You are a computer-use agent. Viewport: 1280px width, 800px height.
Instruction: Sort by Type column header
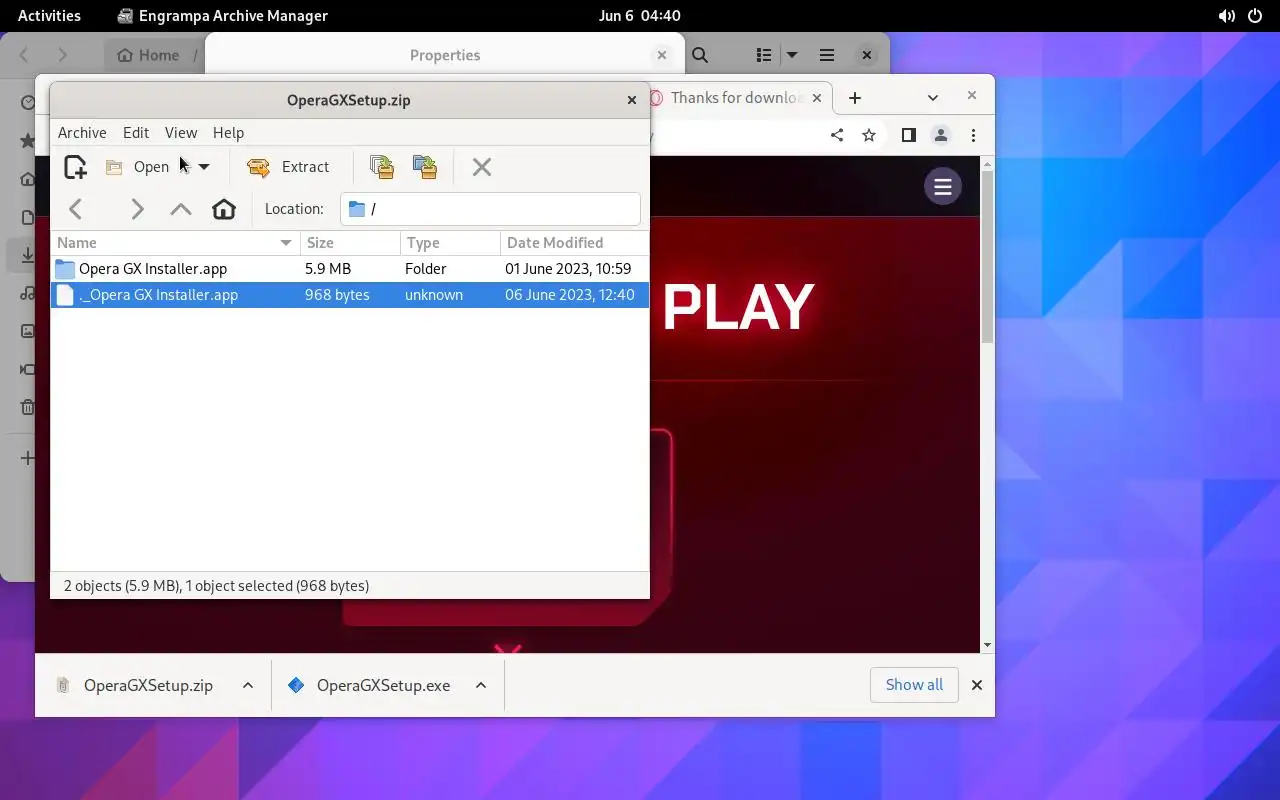pos(450,243)
